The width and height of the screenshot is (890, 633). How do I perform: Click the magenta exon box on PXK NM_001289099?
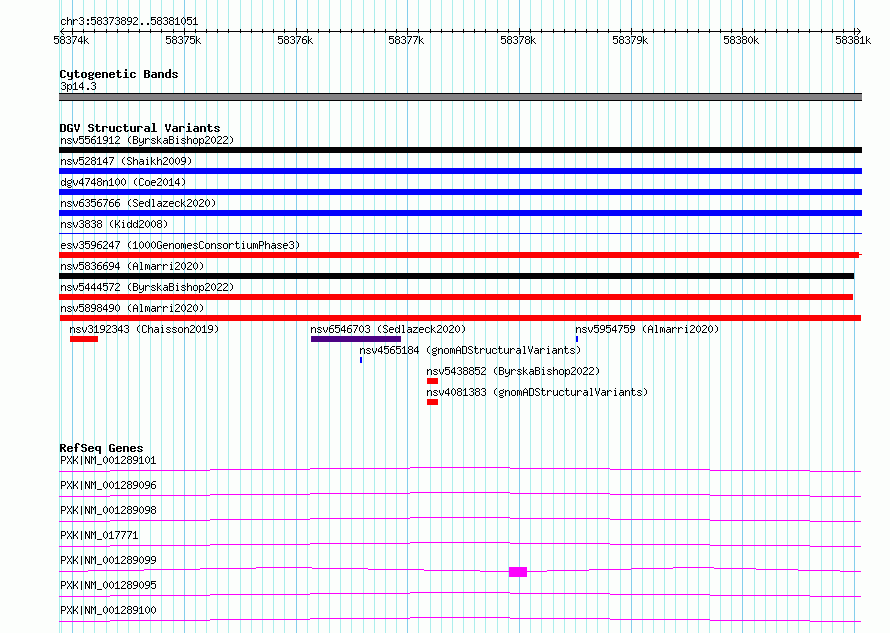click(518, 572)
